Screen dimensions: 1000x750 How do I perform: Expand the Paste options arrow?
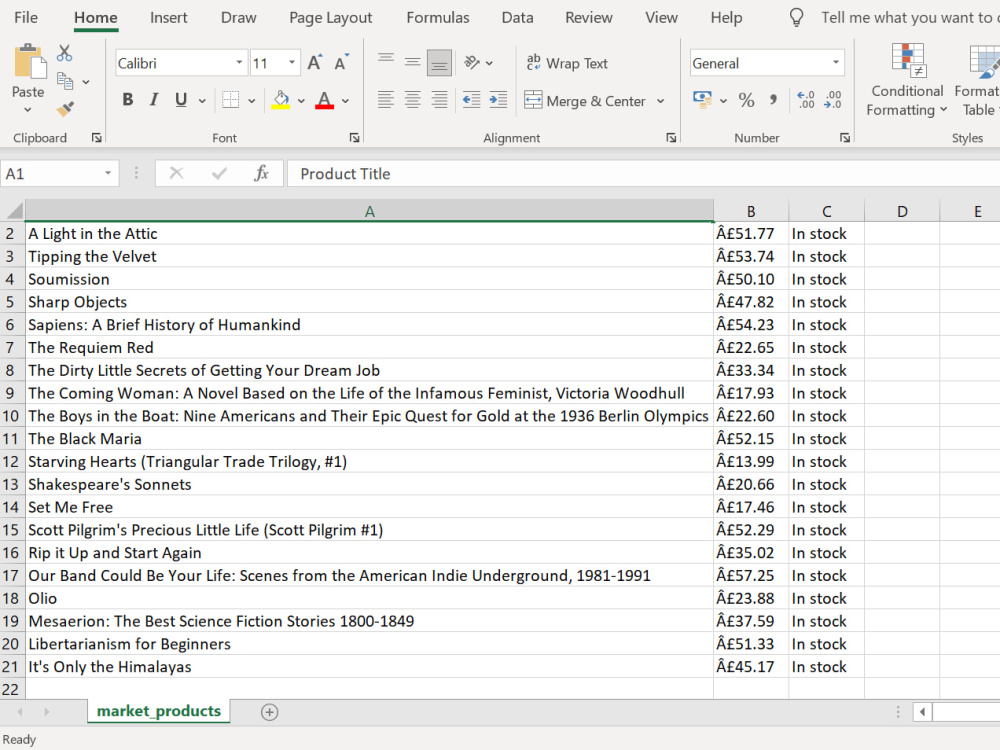(27, 110)
